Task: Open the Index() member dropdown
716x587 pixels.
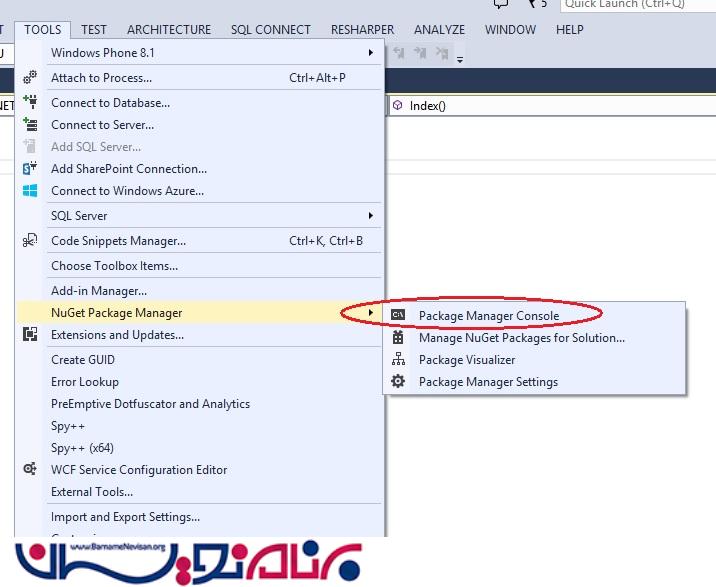Action: [x=550, y=105]
